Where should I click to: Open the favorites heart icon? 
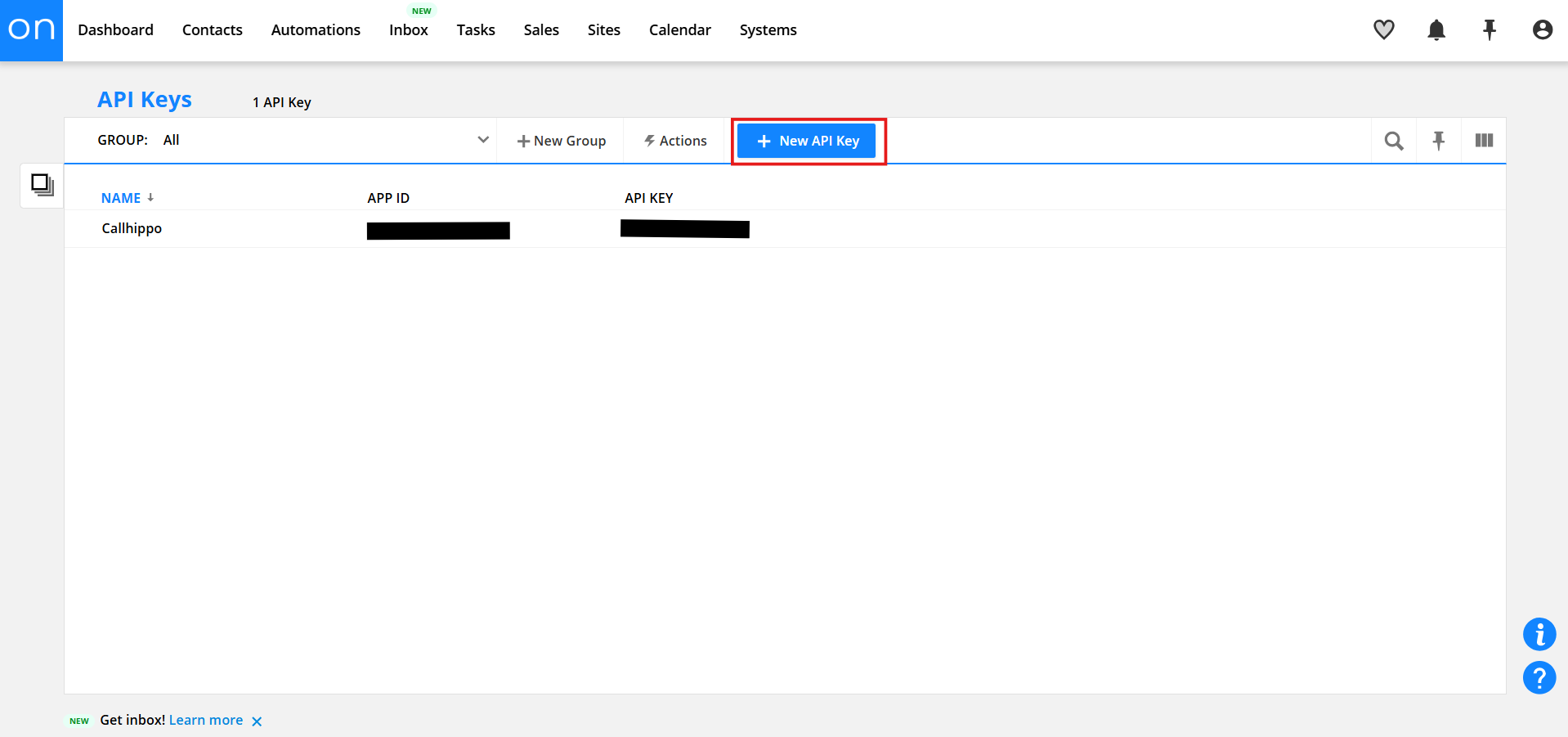[x=1383, y=30]
